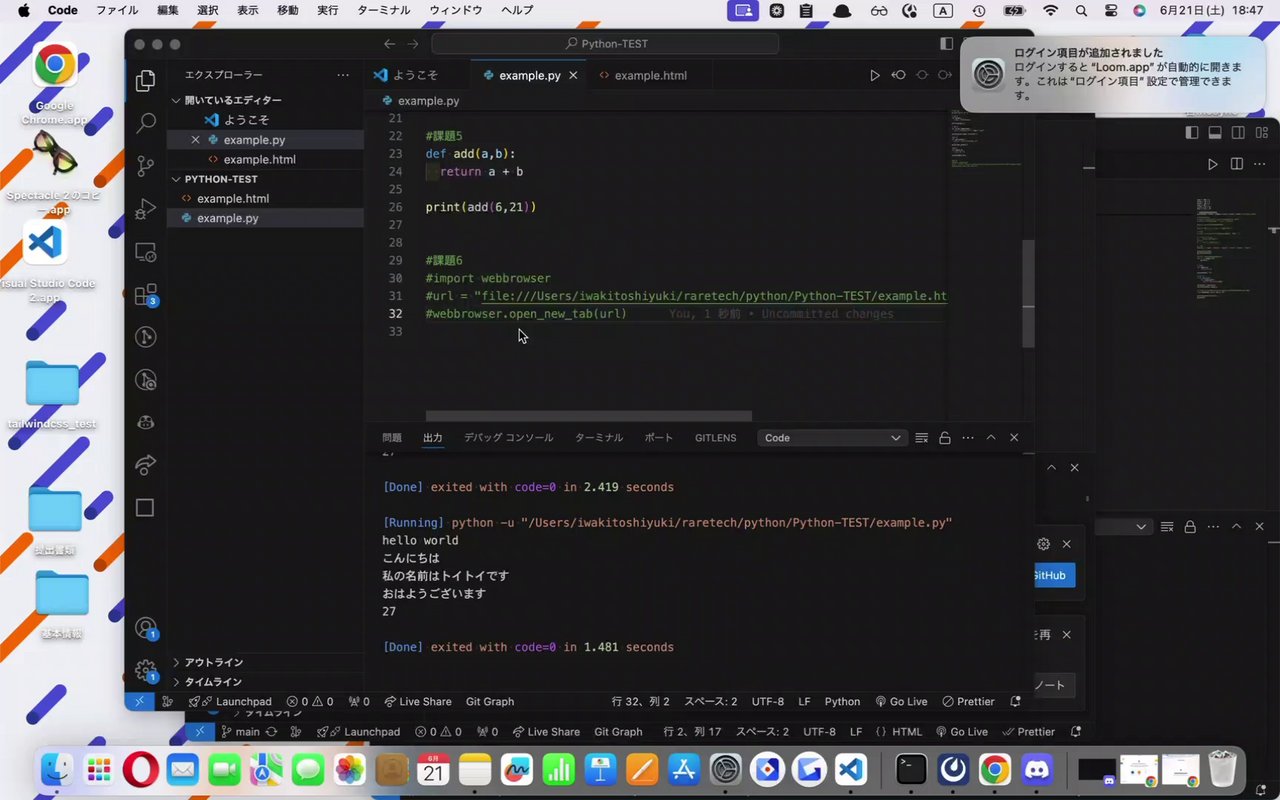Clear the output panel

[x=921, y=438]
